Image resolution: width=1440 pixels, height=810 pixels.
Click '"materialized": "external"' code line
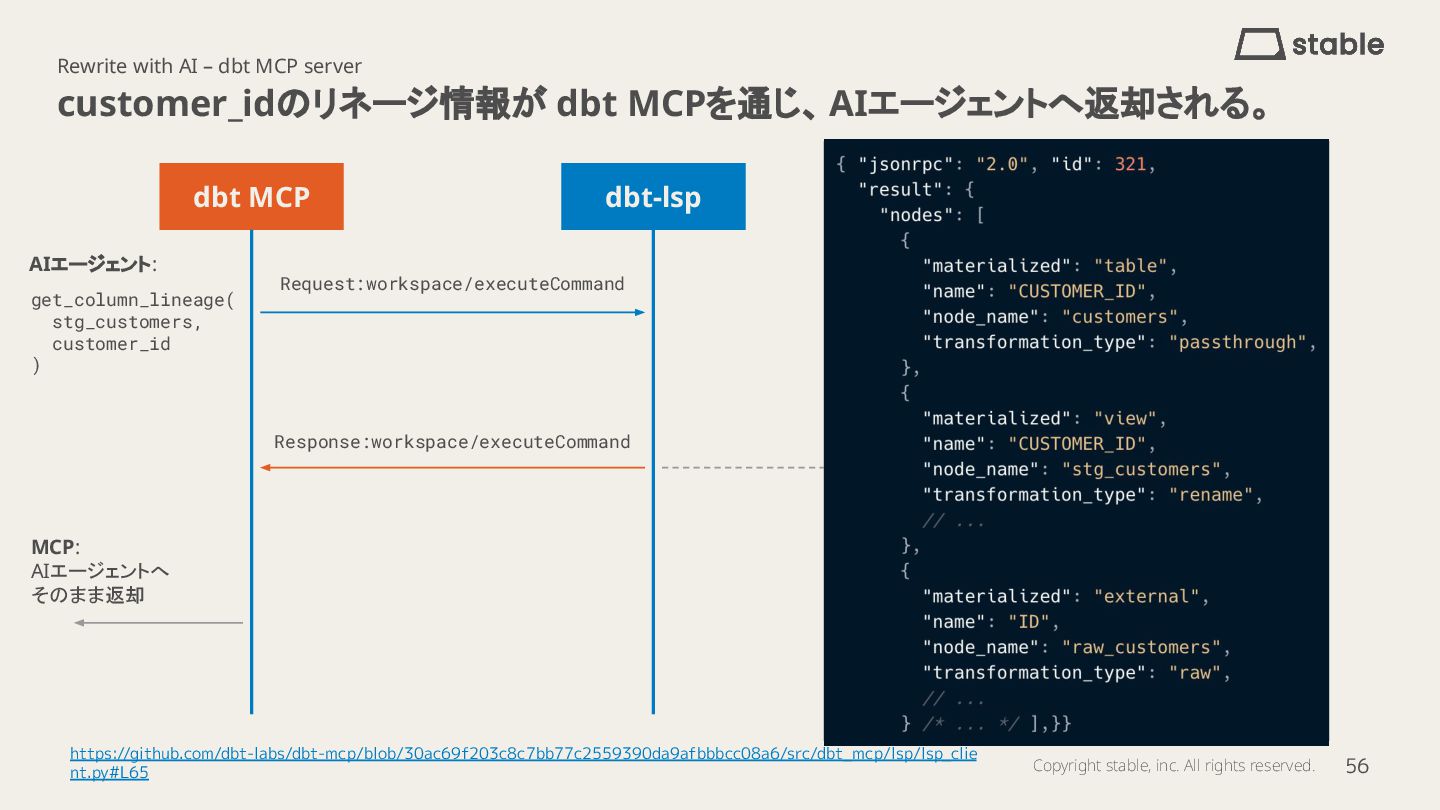point(1065,596)
